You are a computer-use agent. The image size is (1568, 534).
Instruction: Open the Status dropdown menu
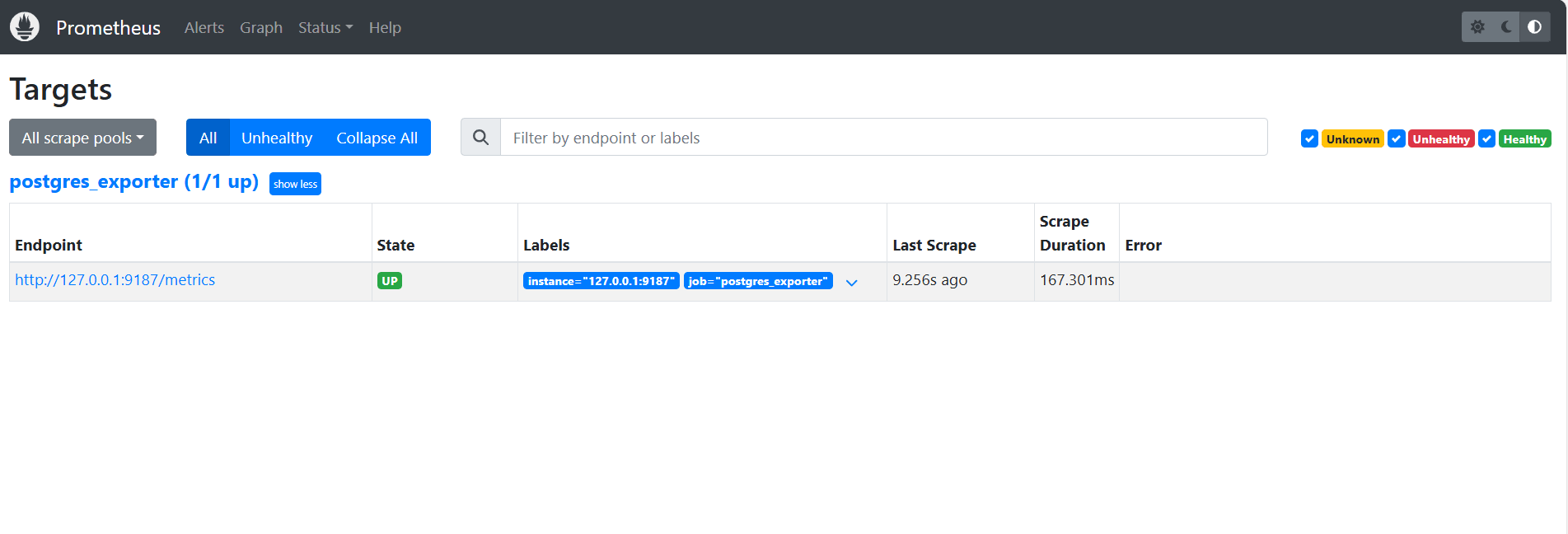click(325, 27)
